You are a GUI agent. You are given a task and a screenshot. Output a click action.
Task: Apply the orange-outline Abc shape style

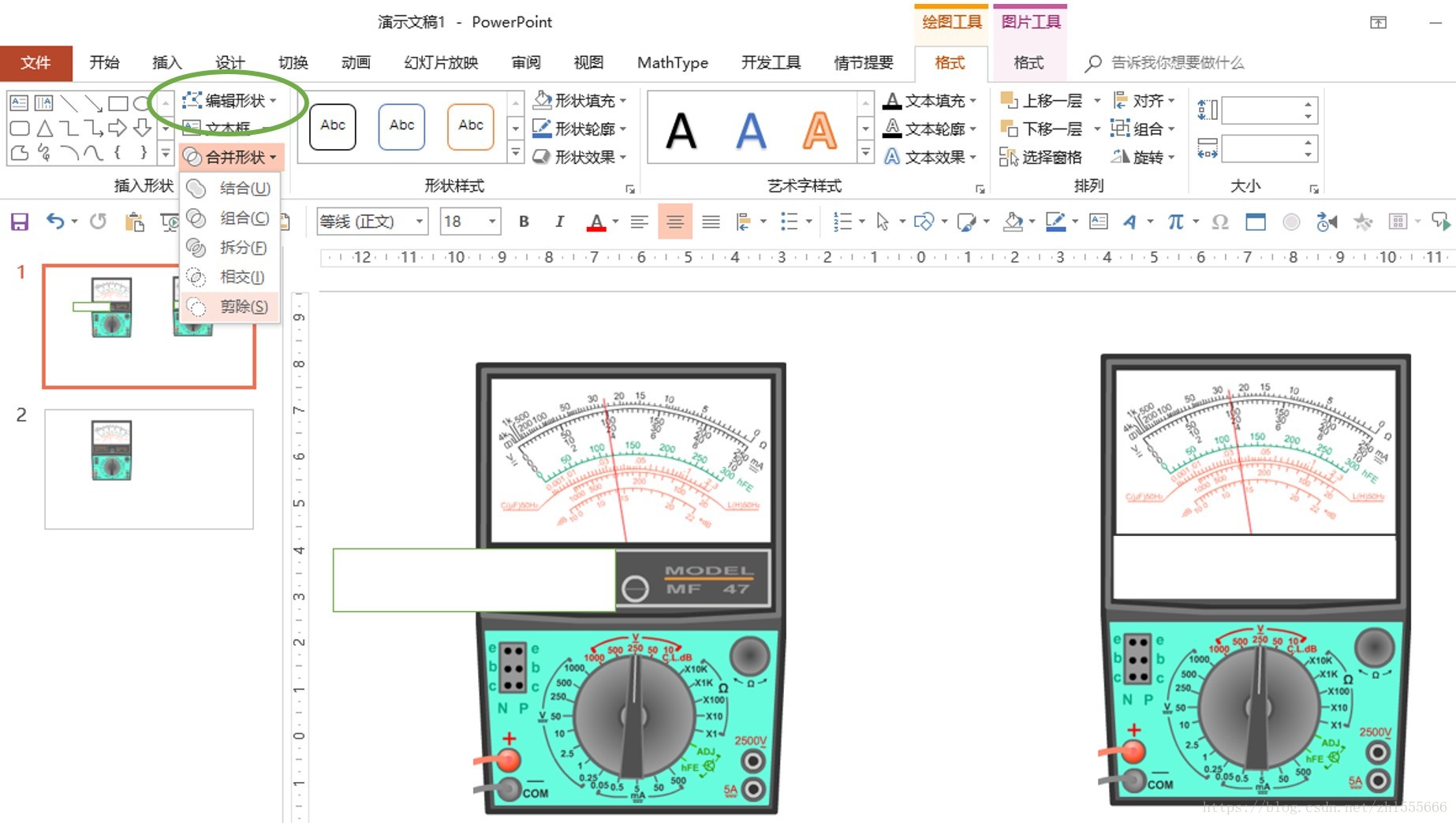point(471,126)
